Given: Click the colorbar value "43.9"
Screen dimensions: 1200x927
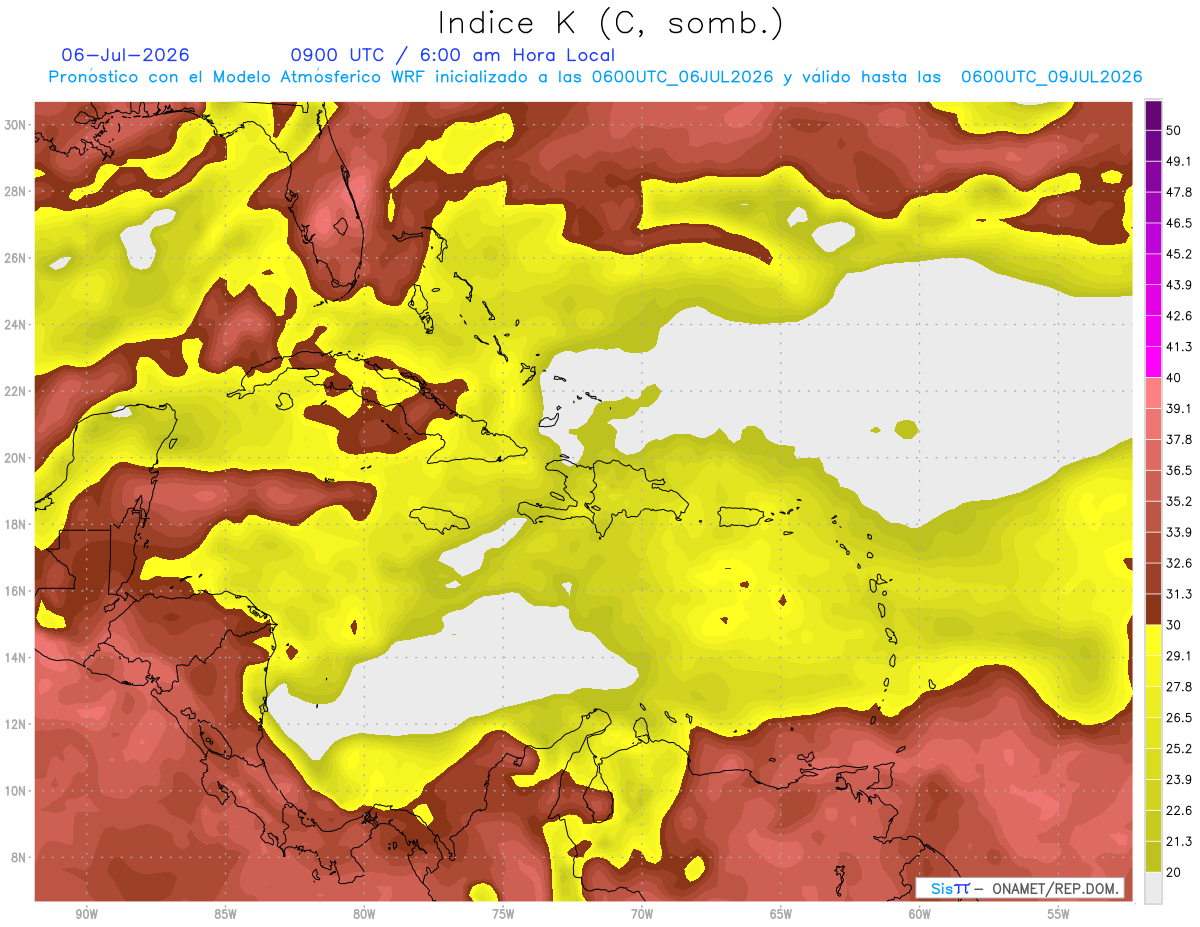Looking at the screenshot, I should coord(1179,285).
